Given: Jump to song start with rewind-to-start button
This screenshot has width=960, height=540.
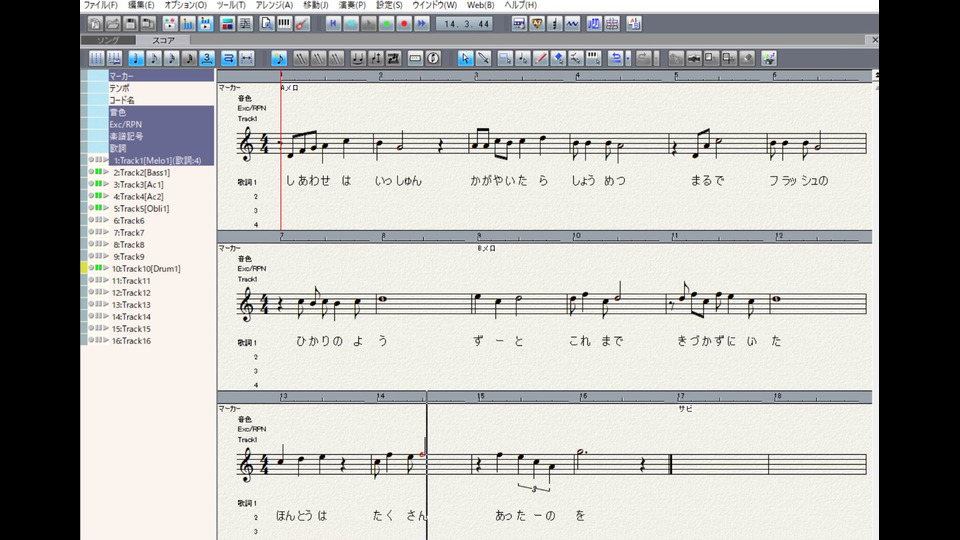Looking at the screenshot, I should pyautogui.click(x=333, y=24).
